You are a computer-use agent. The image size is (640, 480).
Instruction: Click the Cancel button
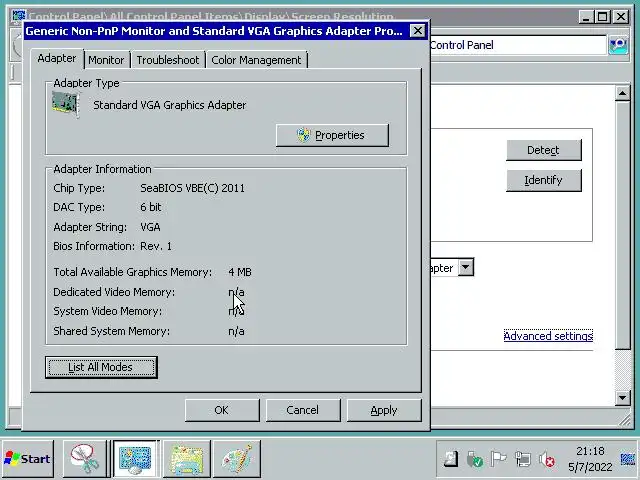point(302,410)
